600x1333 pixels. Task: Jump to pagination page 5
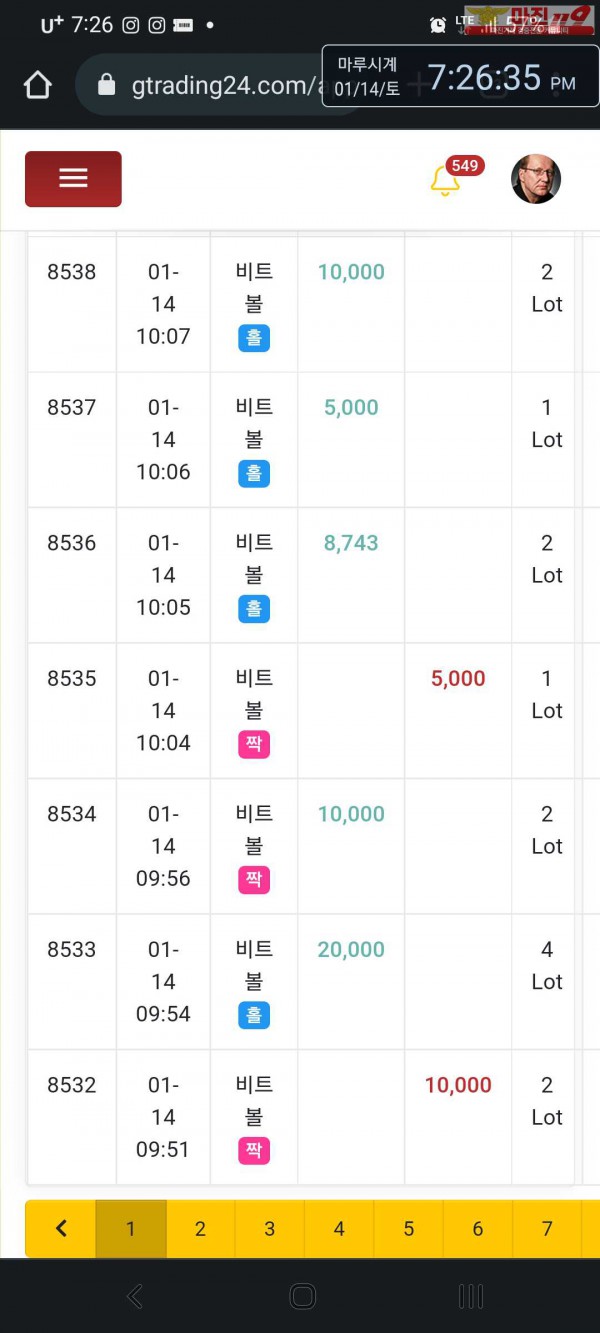pos(408,1229)
